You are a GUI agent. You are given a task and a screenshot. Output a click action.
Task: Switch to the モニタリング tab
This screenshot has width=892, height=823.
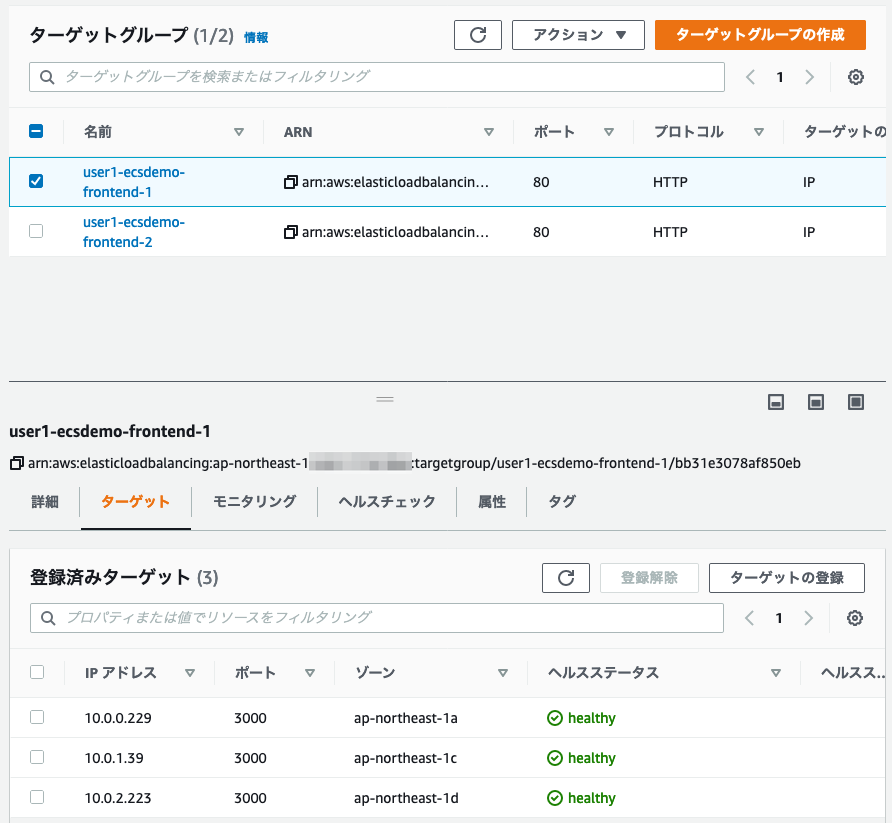pos(254,502)
